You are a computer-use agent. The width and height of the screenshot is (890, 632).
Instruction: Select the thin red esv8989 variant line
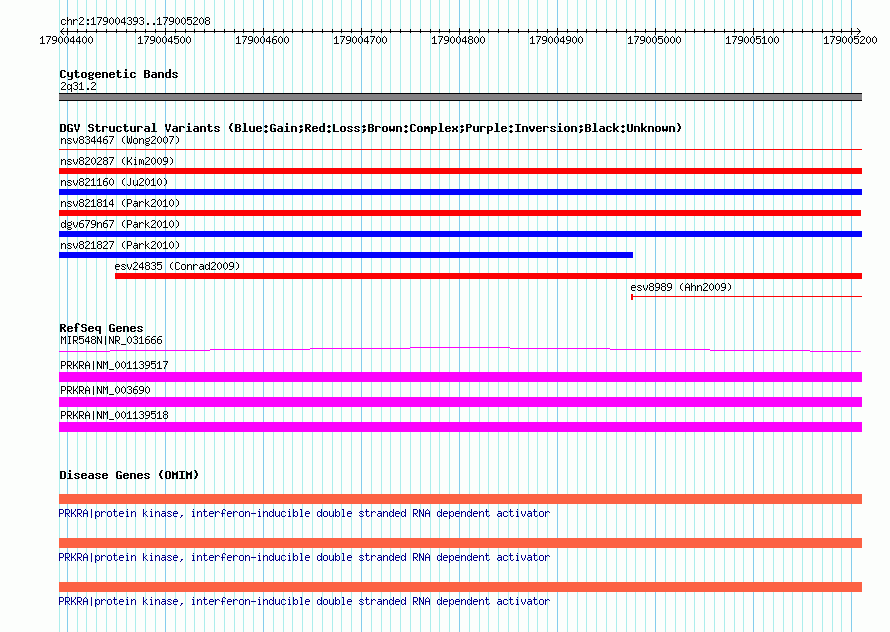click(x=746, y=296)
